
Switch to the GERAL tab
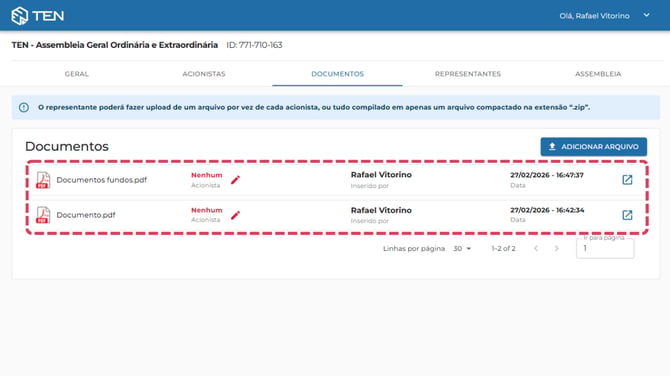click(x=76, y=74)
